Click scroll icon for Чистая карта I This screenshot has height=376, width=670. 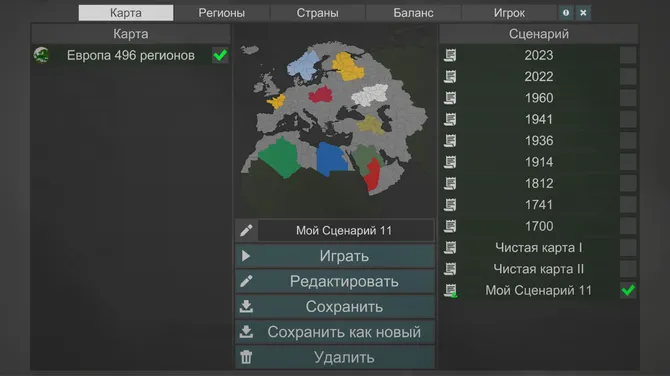(x=450, y=247)
